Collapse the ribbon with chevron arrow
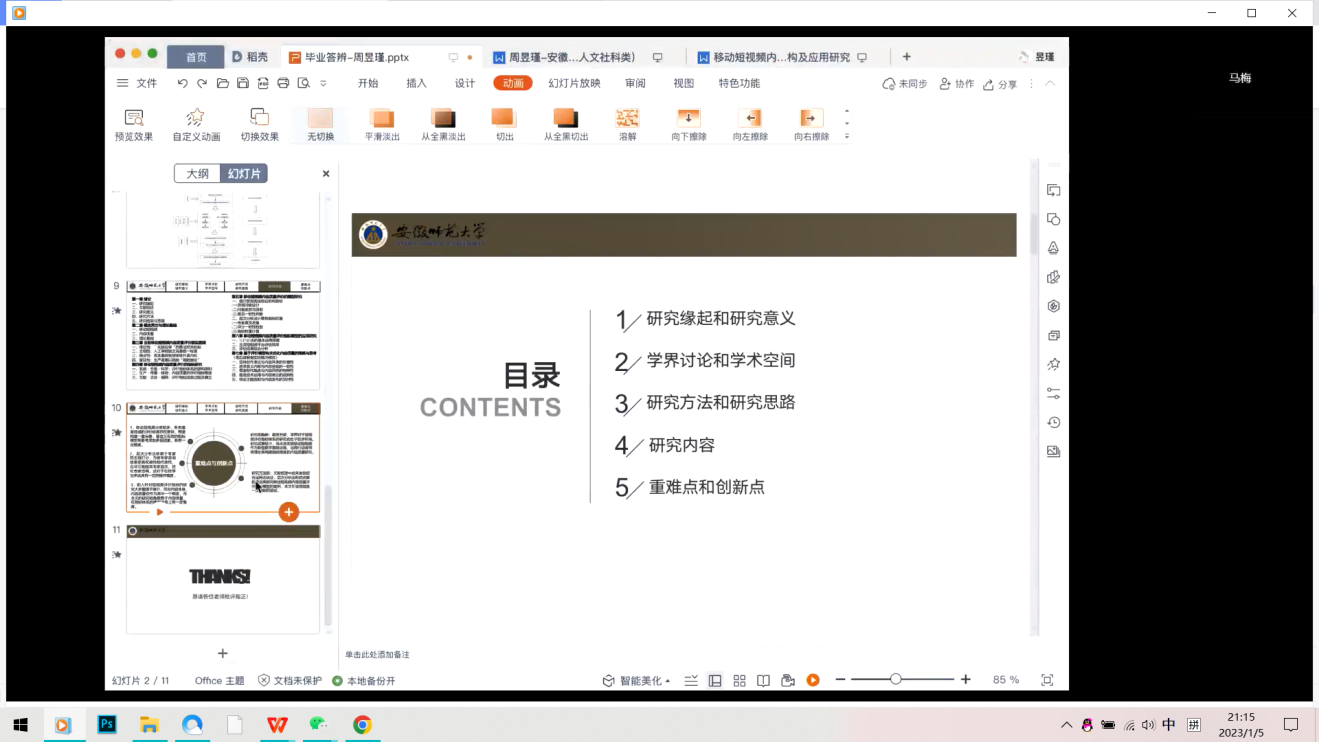 [x=1050, y=84]
